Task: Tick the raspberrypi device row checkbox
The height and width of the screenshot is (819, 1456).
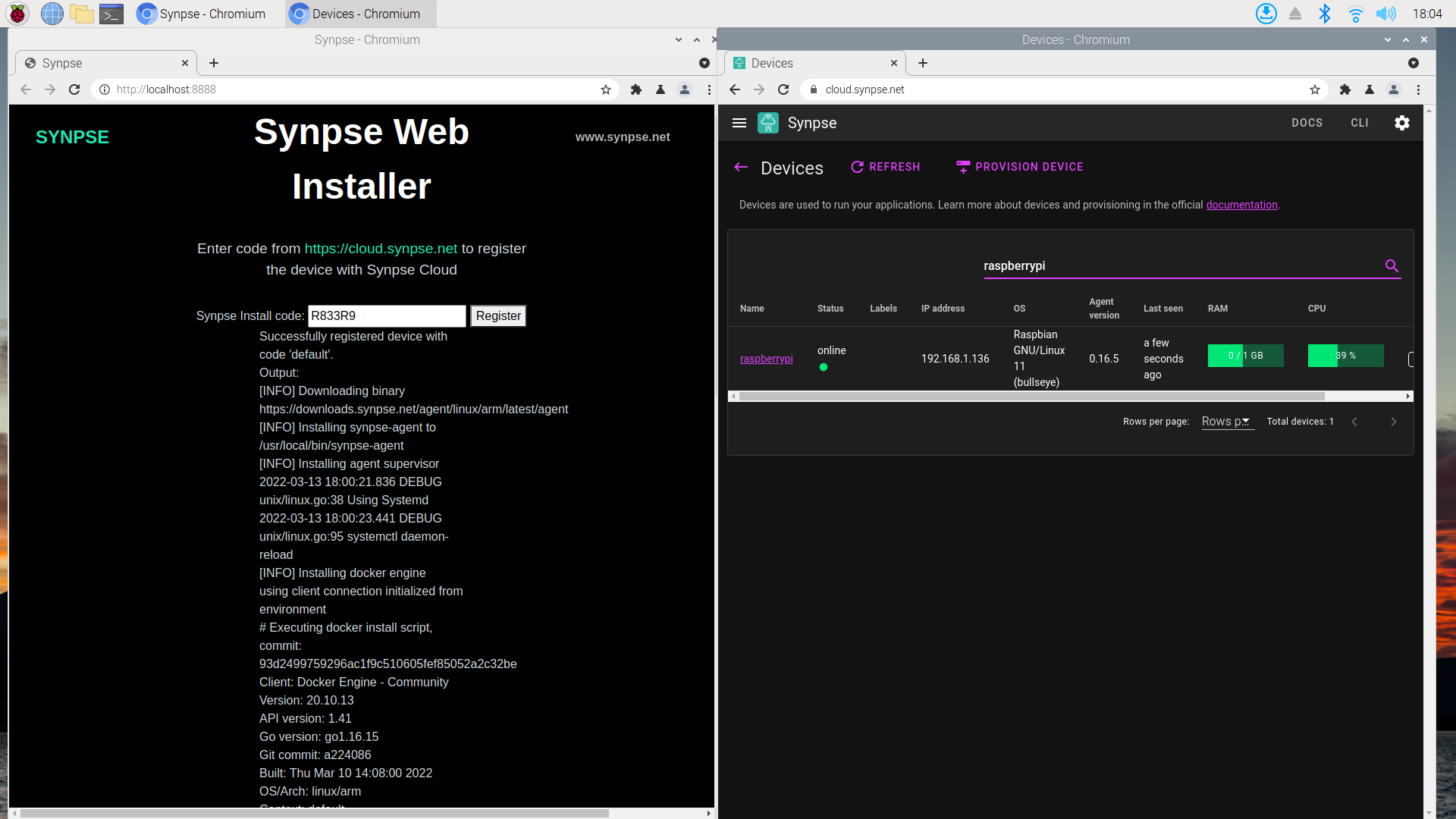Action: click(1410, 359)
